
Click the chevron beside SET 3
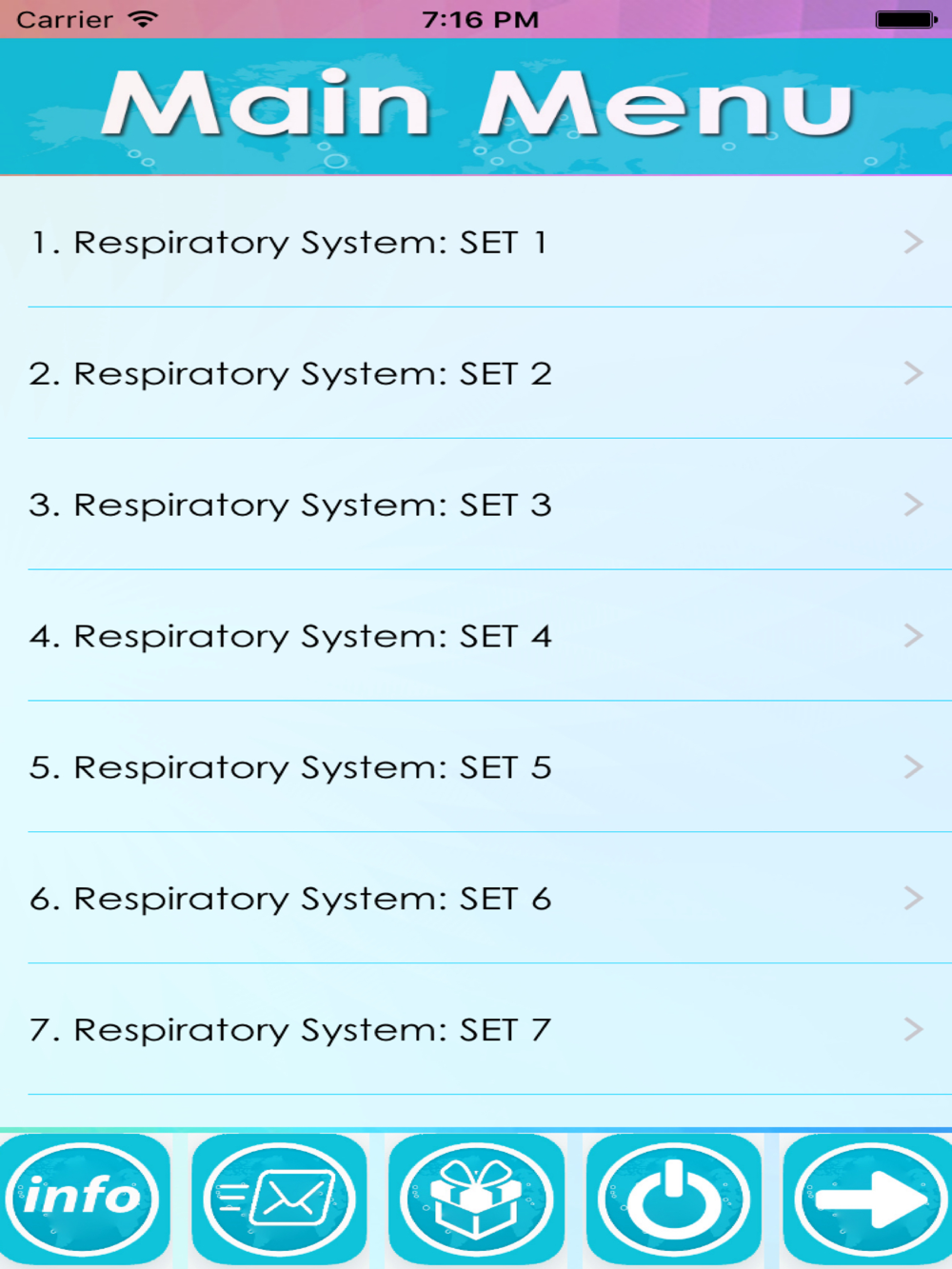pyautogui.click(x=913, y=505)
